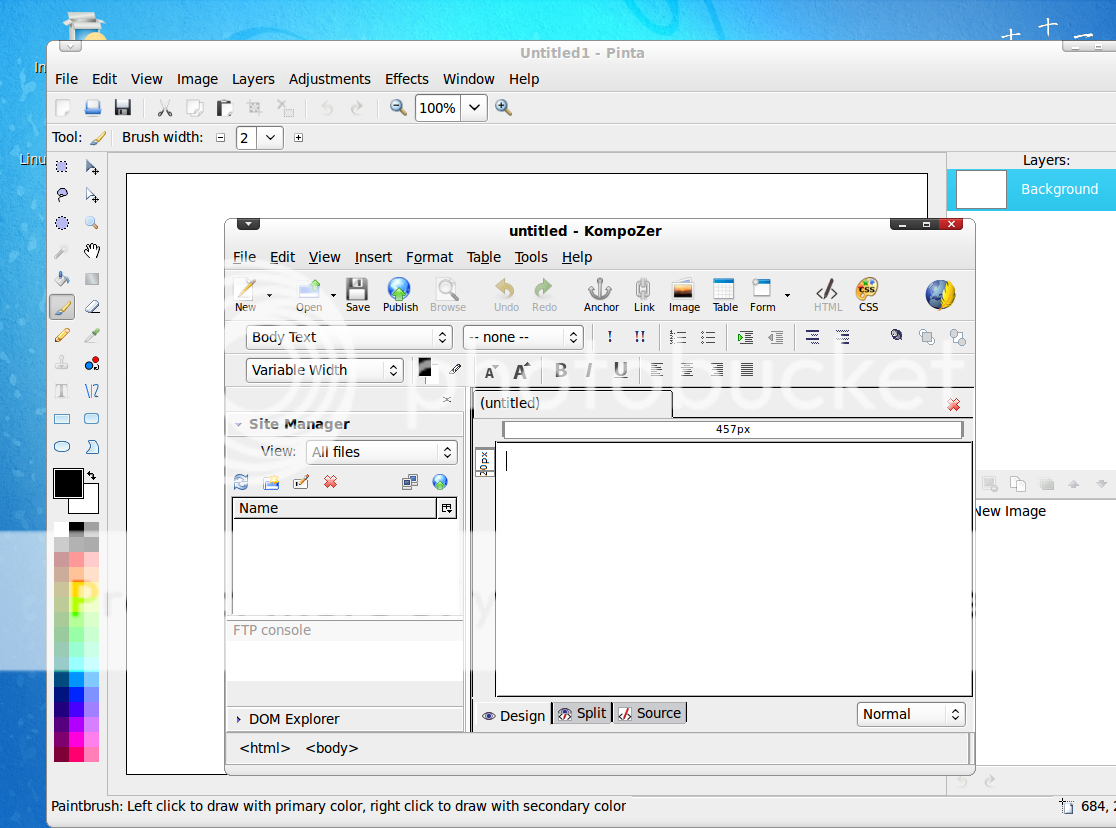
Task: Choose text color swatch in KompoZer
Action: coord(424,367)
